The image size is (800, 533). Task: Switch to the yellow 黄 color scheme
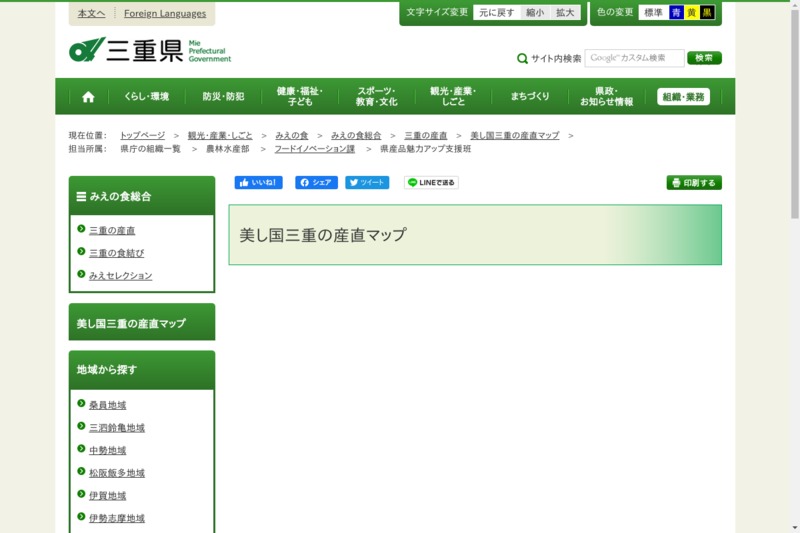[x=691, y=13]
